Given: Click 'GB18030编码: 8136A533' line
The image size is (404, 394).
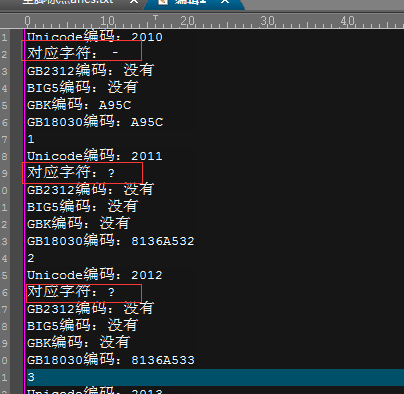Looking at the screenshot, I should 111,360.
